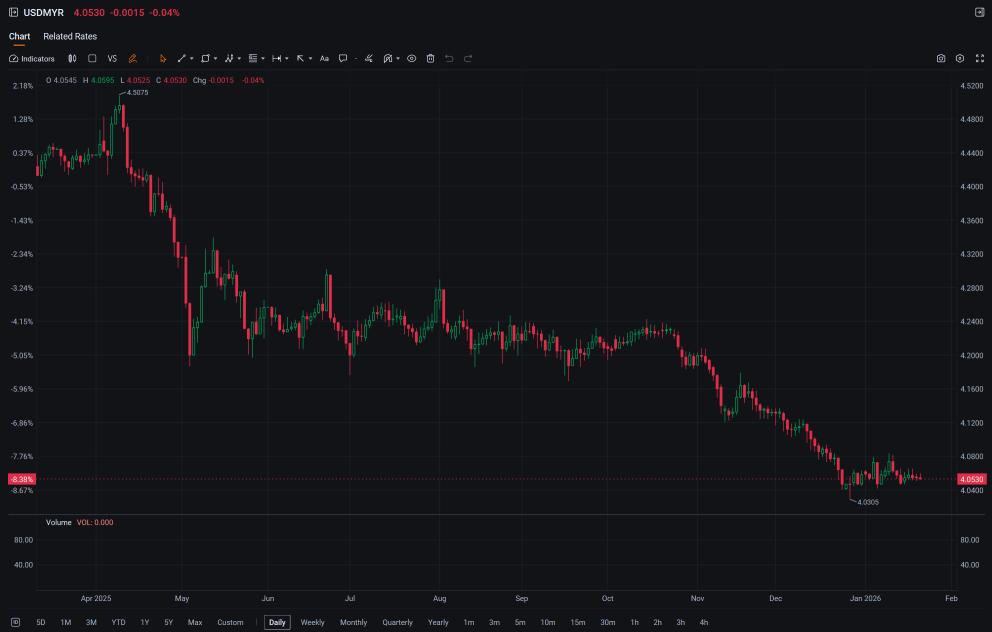Click the USDMYR symbol title

click(44, 13)
